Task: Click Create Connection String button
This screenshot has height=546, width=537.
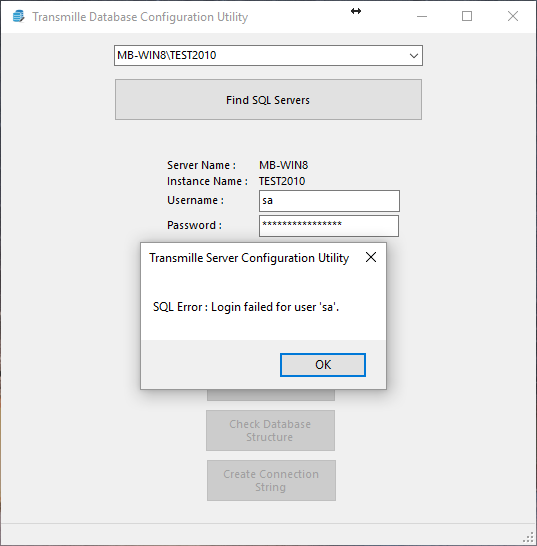Action: 271,481
